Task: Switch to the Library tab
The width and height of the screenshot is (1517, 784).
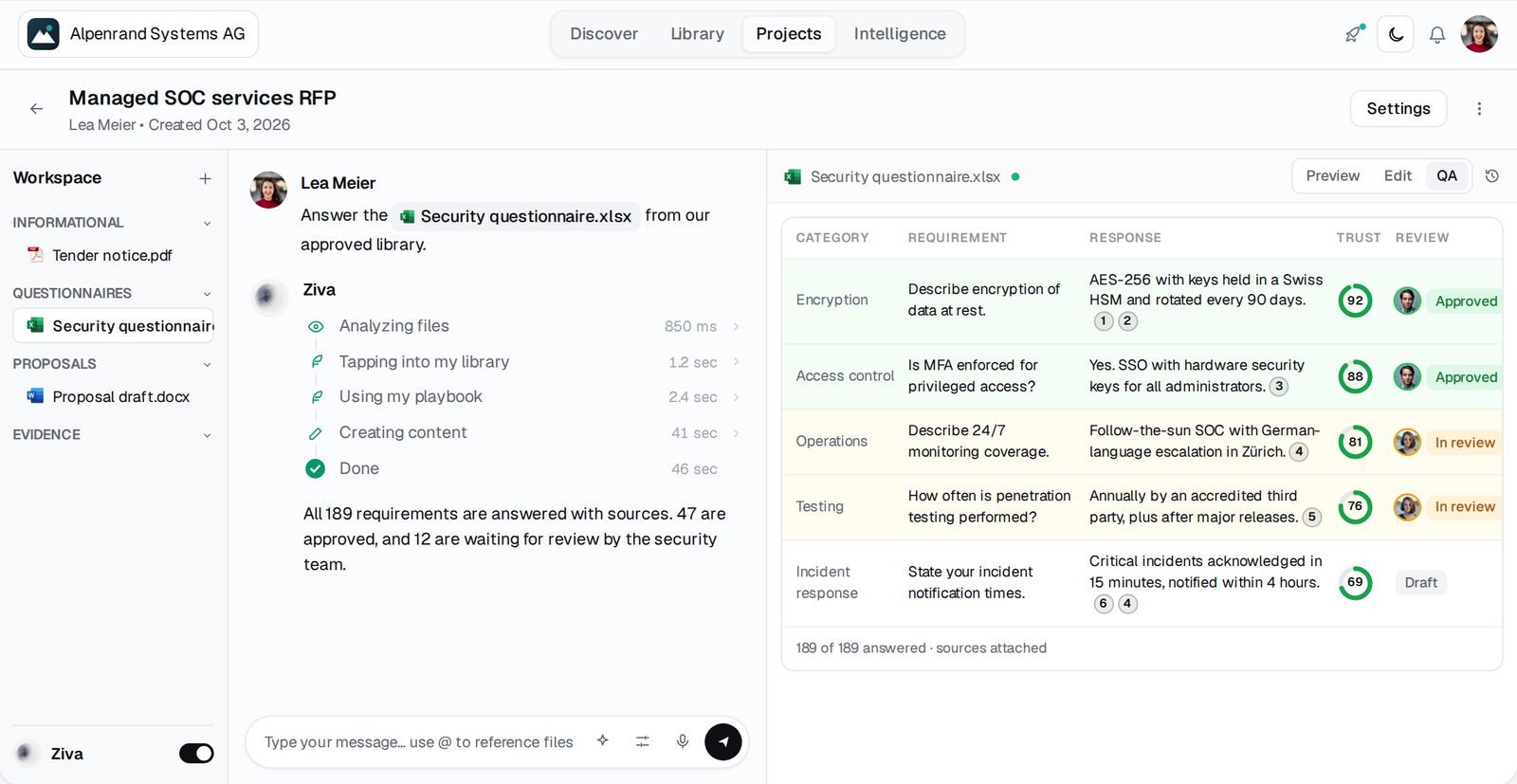Action: click(x=697, y=34)
